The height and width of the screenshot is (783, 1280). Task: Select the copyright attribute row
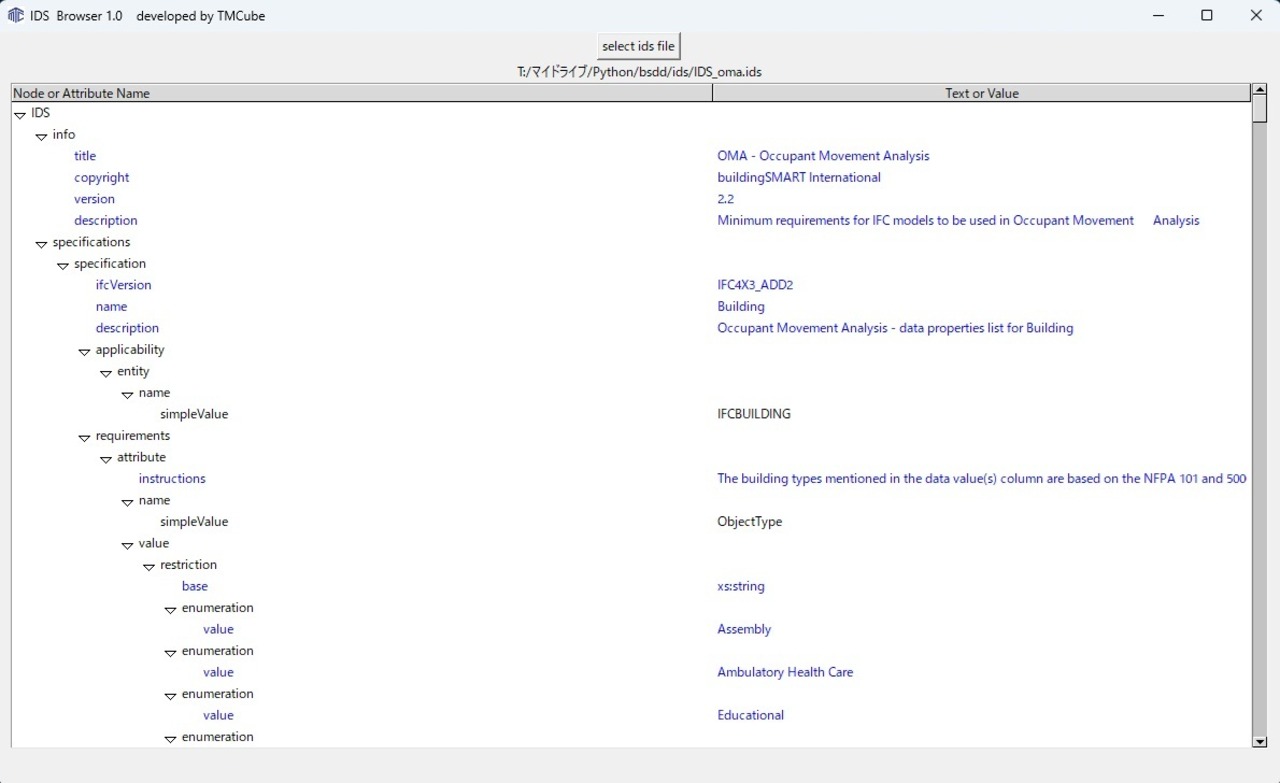tap(631, 177)
